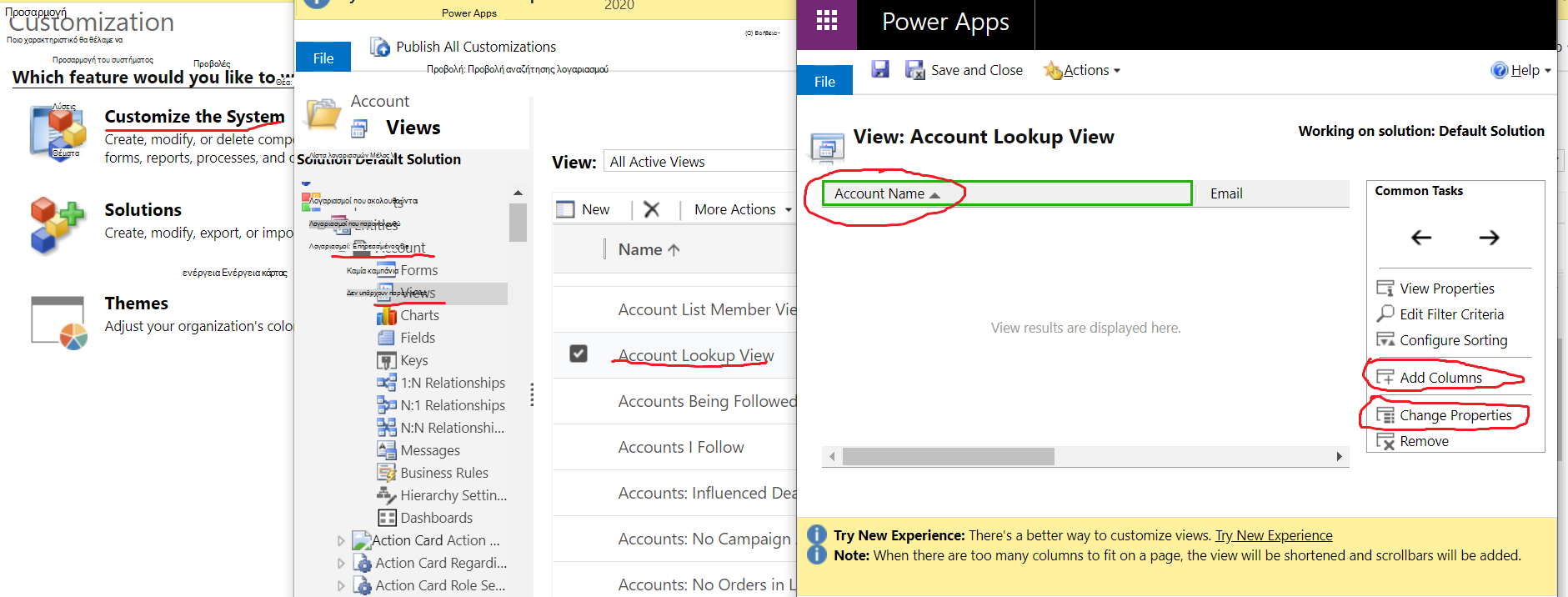
Task: Open the All Active Views dropdown
Action: (x=700, y=162)
